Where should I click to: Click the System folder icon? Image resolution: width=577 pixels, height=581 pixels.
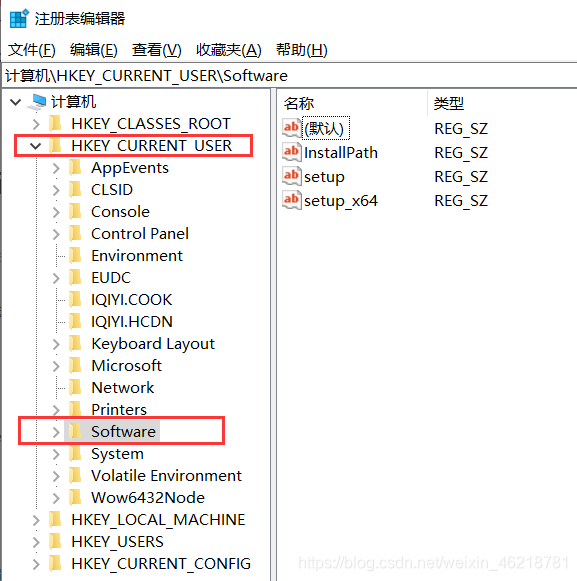point(75,454)
